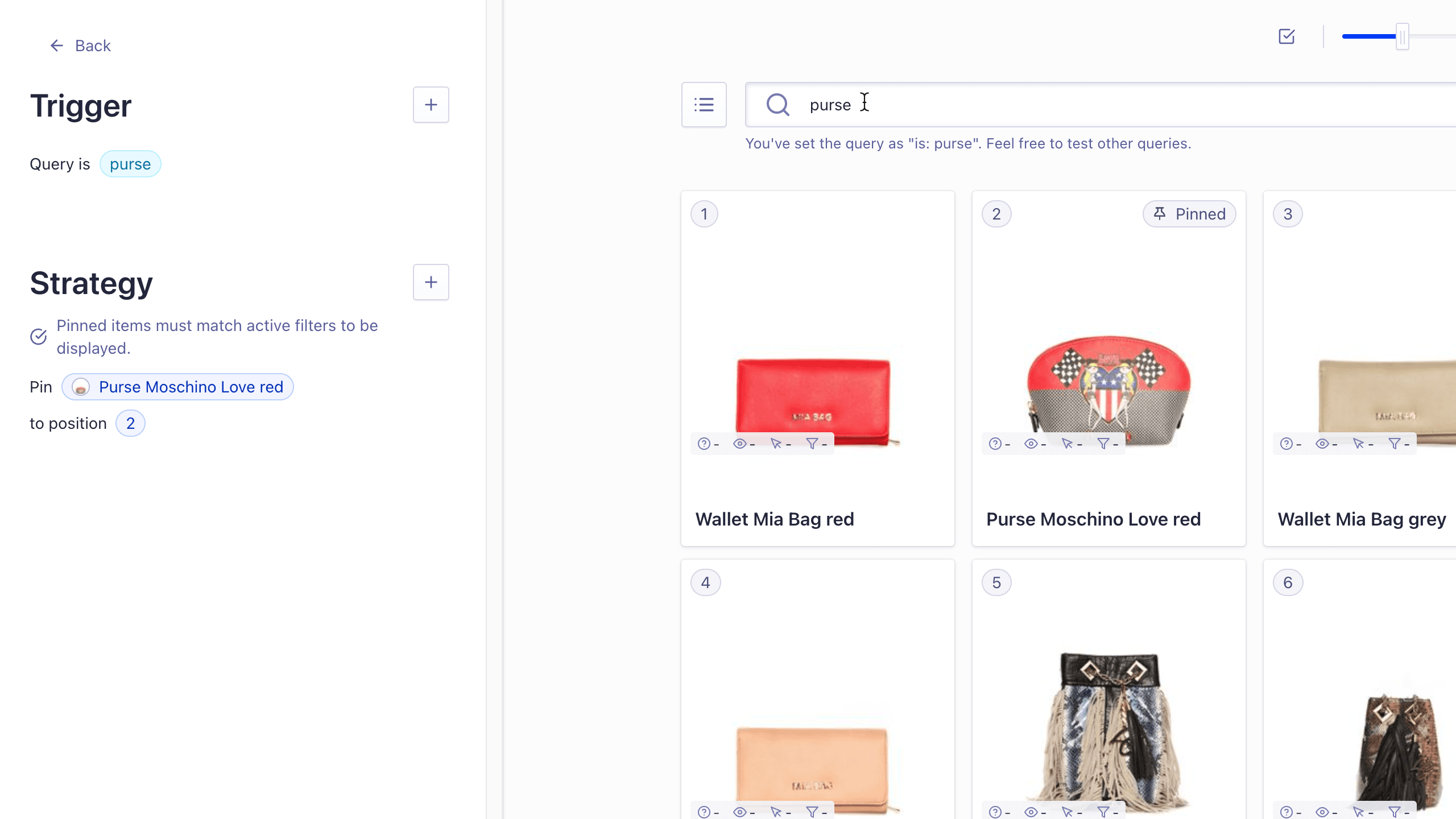Screen dimensions: 1456x819
Task: Click eye views icon on card 4
Action: coord(739,812)
